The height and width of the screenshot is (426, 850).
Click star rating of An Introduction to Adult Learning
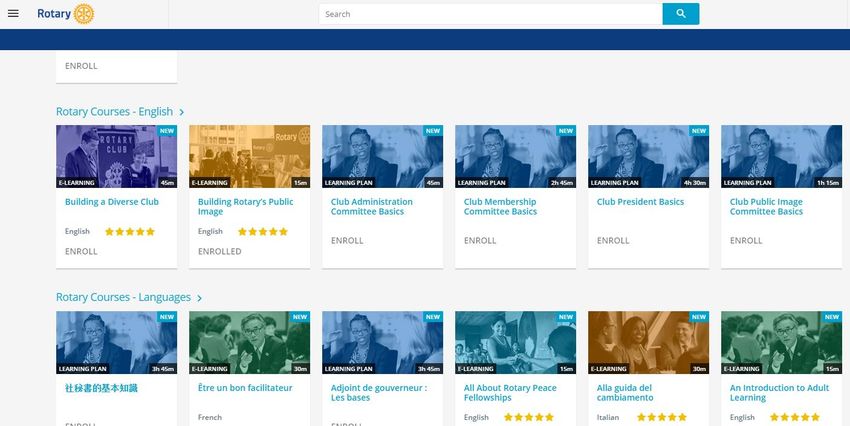point(795,417)
